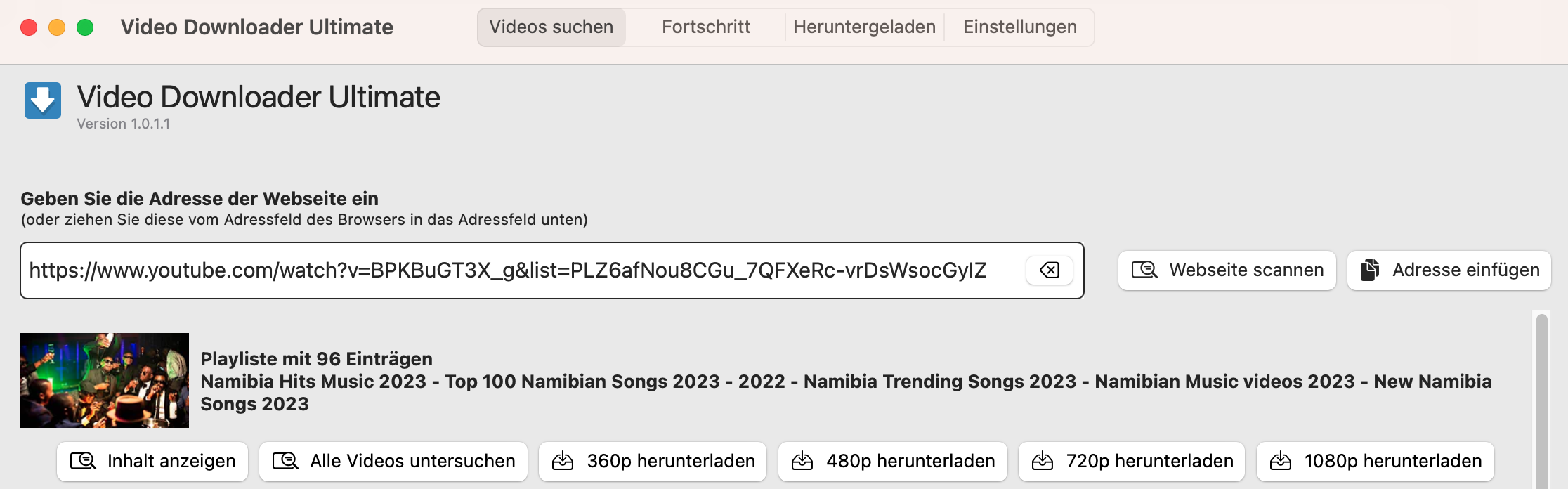Click the magnifier icon on Webseite scannen
Viewport: 1568px width, 489px height.
click(x=1144, y=270)
